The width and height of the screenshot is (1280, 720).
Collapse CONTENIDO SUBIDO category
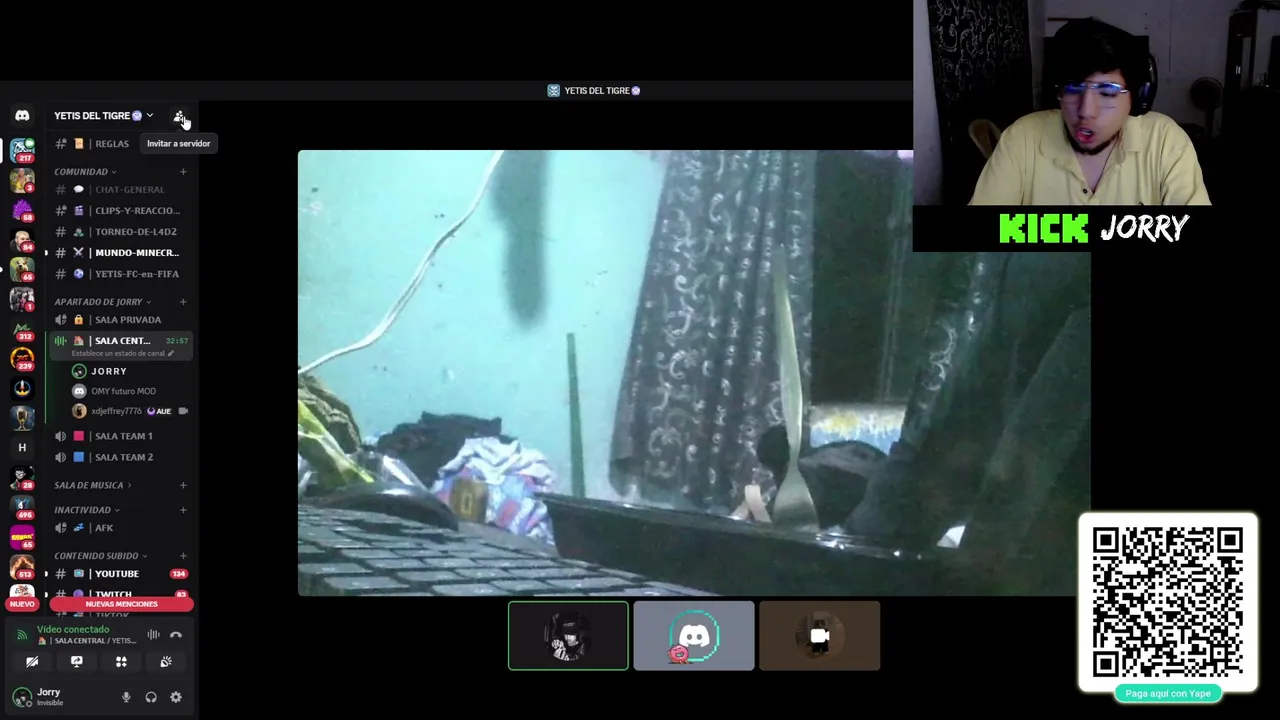click(x=101, y=556)
